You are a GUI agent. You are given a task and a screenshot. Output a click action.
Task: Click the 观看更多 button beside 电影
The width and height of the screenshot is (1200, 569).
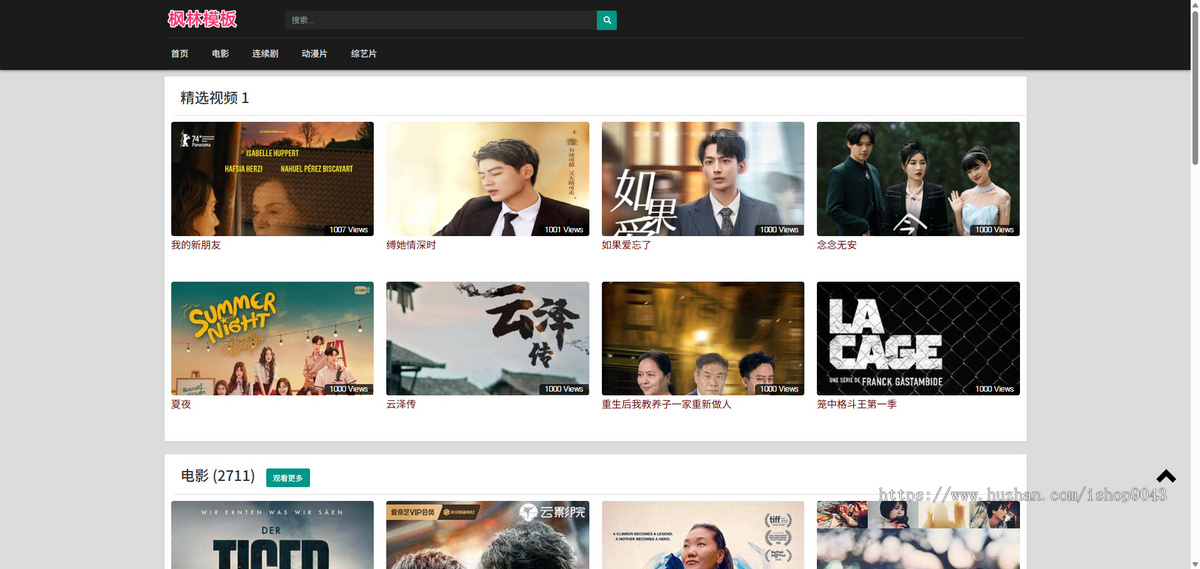click(x=288, y=478)
